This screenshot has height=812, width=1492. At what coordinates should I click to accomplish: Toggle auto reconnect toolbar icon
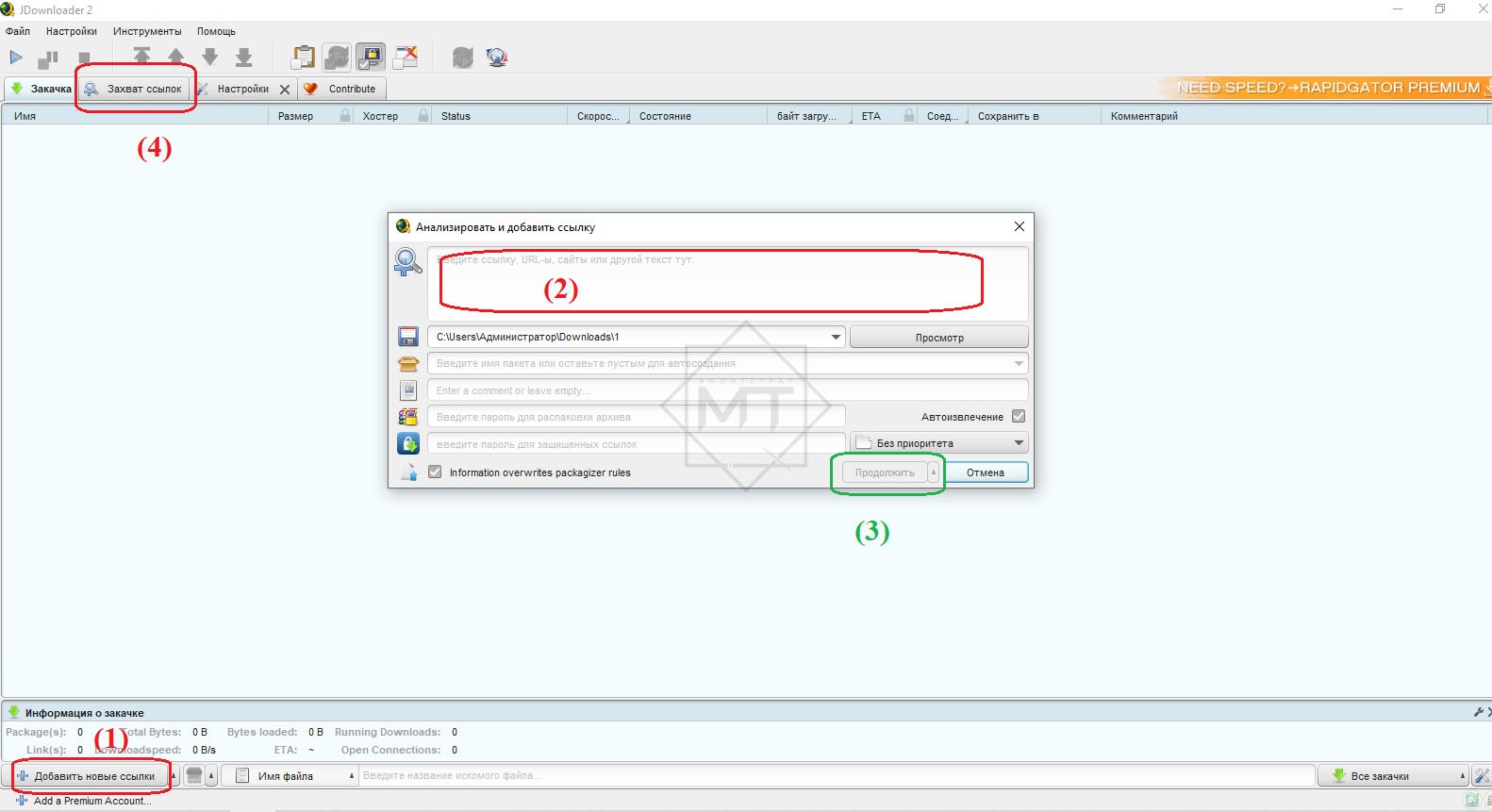337,58
